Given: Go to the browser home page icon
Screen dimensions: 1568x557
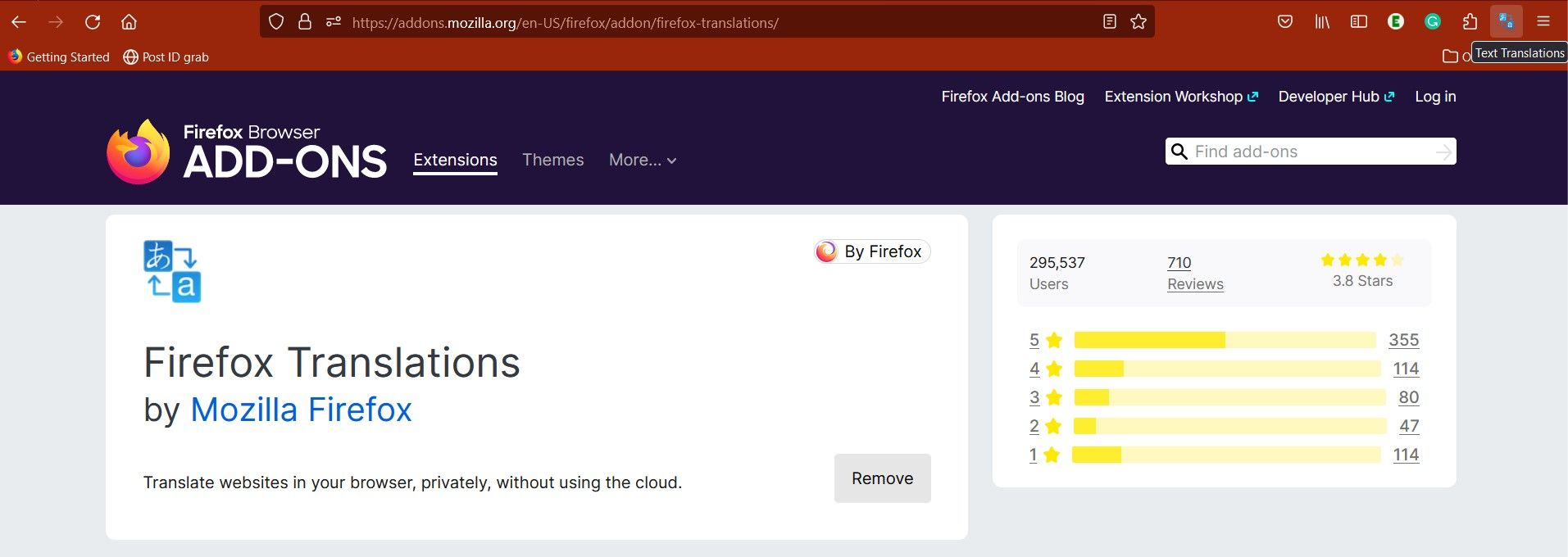Looking at the screenshot, I should pyautogui.click(x=129, y=22).
